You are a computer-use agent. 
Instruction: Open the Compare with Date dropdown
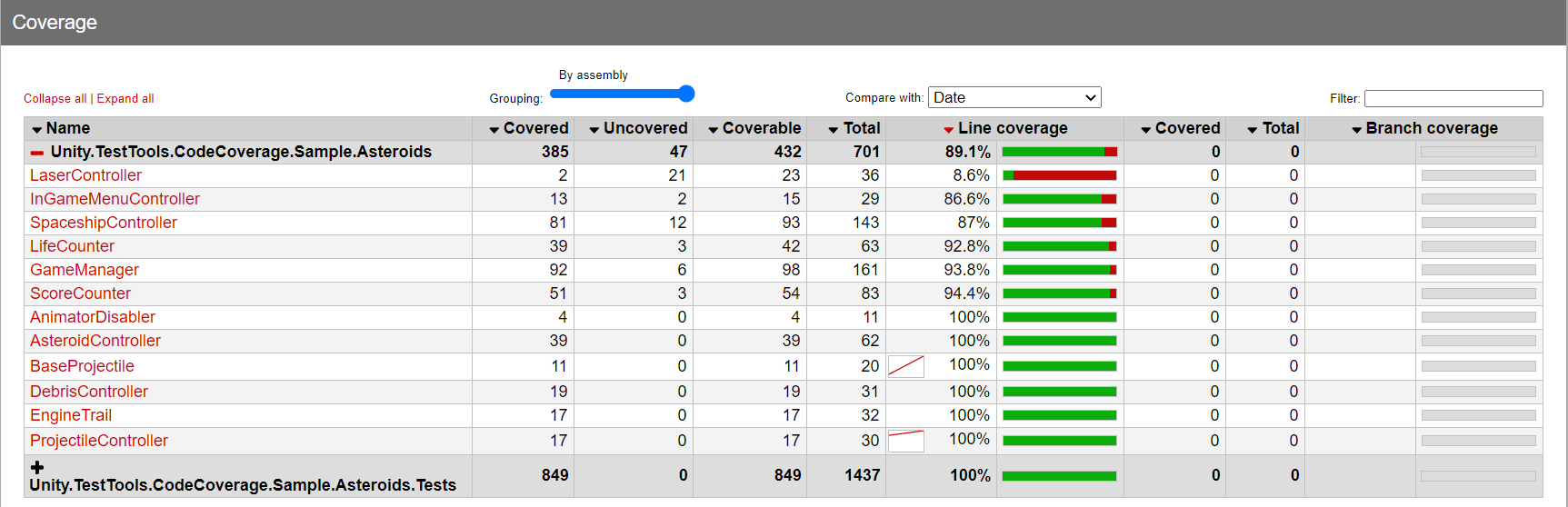1014,97
